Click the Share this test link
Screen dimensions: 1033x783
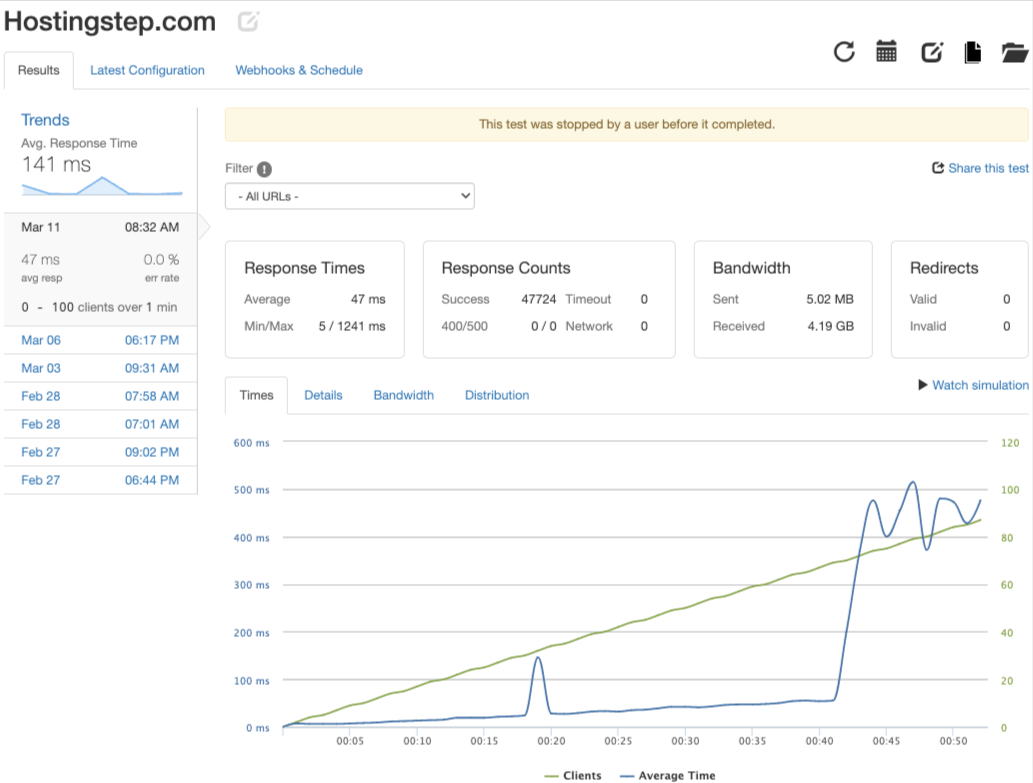[x=988, y=168]
